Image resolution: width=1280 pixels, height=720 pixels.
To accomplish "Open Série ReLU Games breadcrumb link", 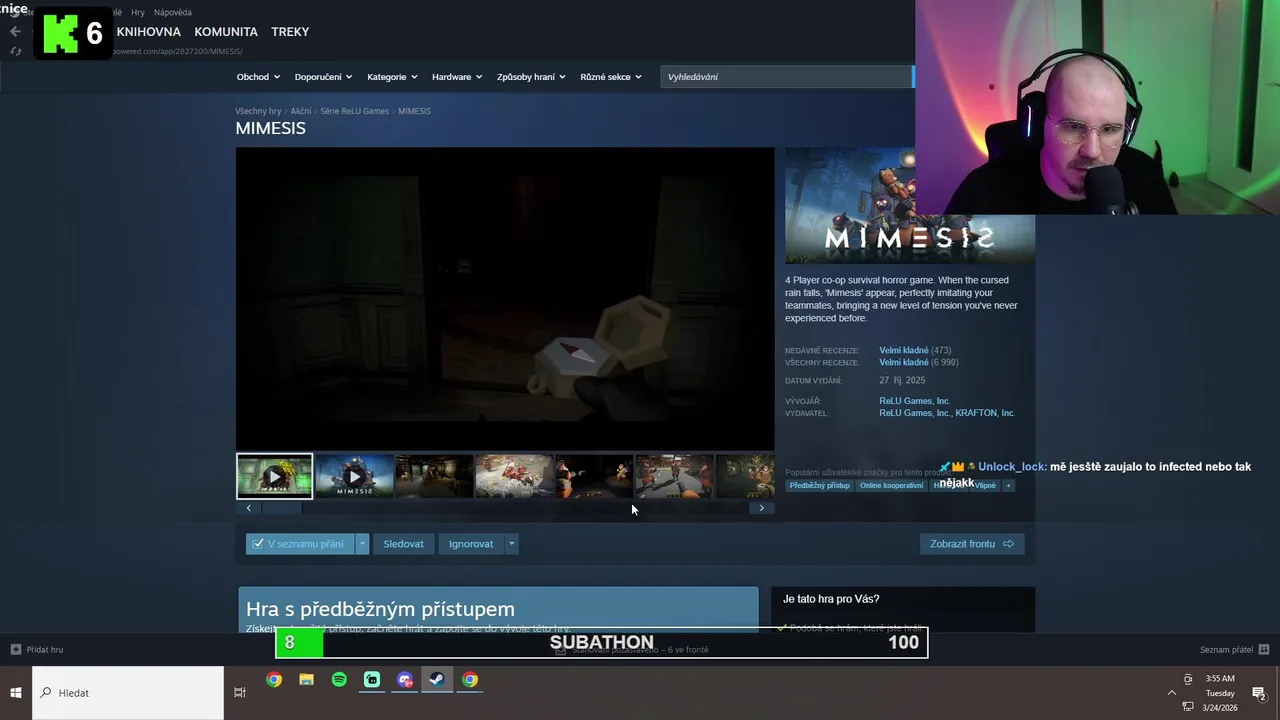I will tap(355, 111).
